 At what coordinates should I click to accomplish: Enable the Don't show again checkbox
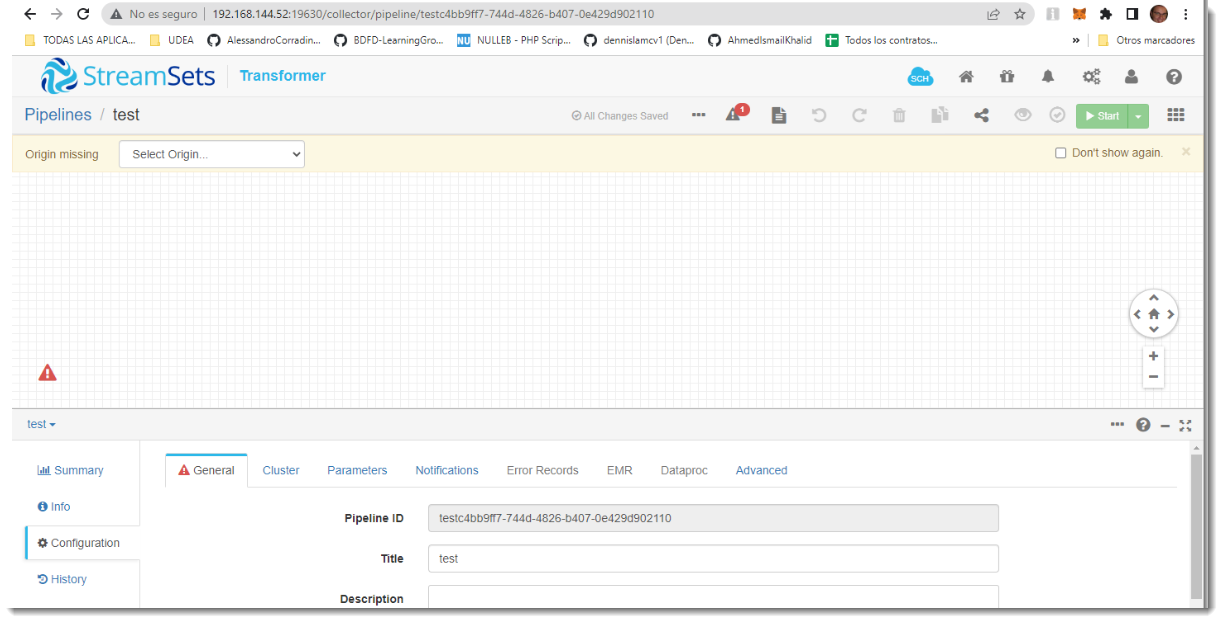pos(1061,152)
